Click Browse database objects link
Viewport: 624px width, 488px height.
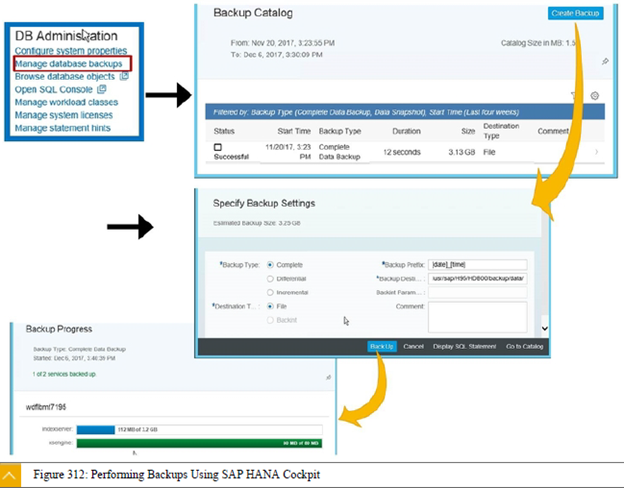coord(64,76)
